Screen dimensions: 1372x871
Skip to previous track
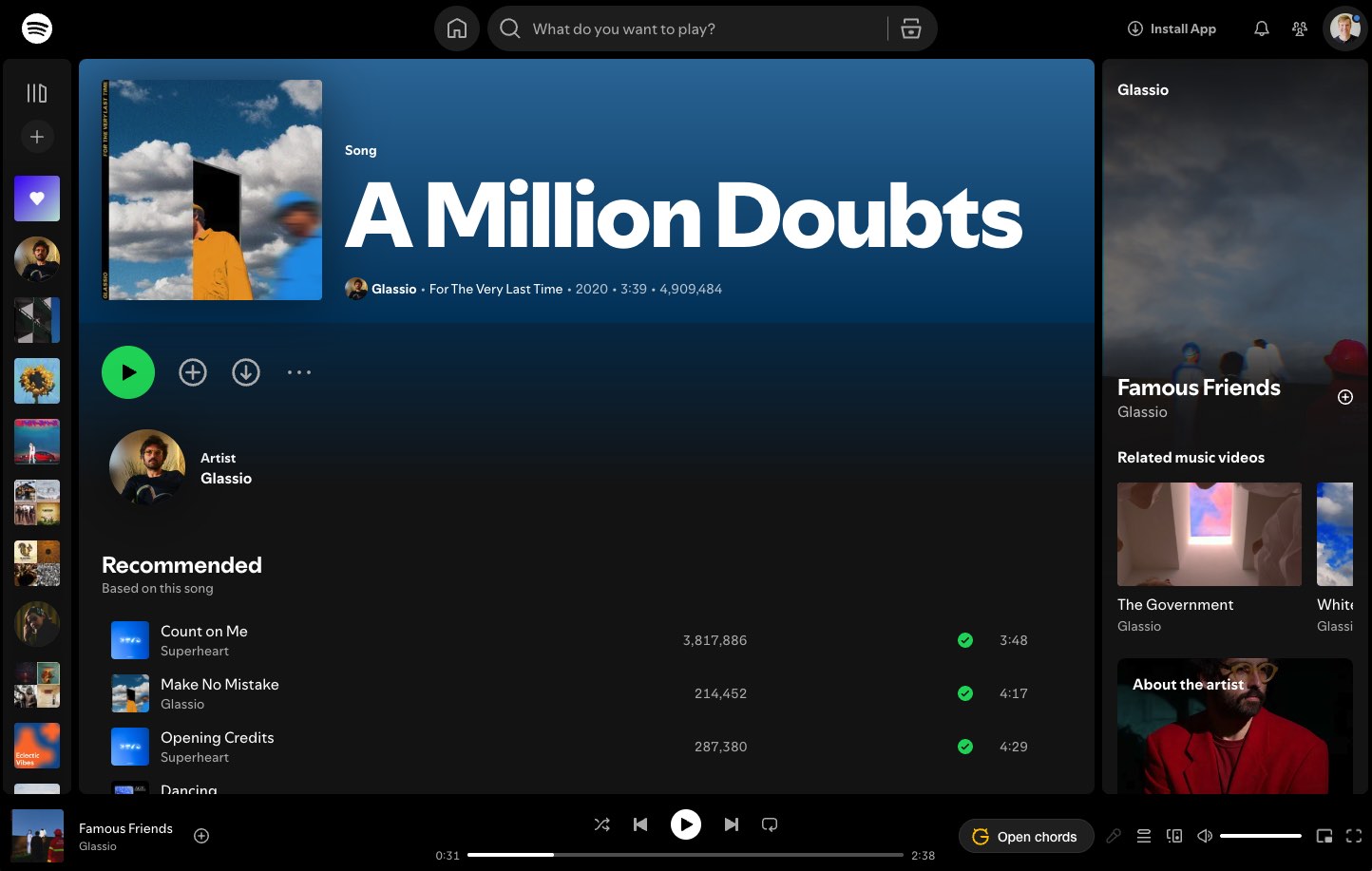(x=640, y=824)
